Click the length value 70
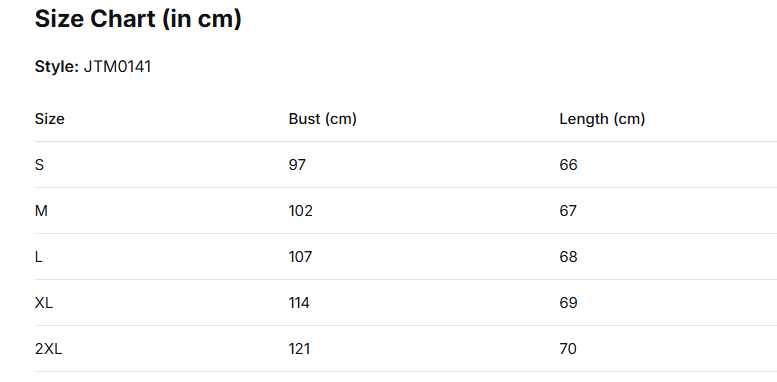 568,349
